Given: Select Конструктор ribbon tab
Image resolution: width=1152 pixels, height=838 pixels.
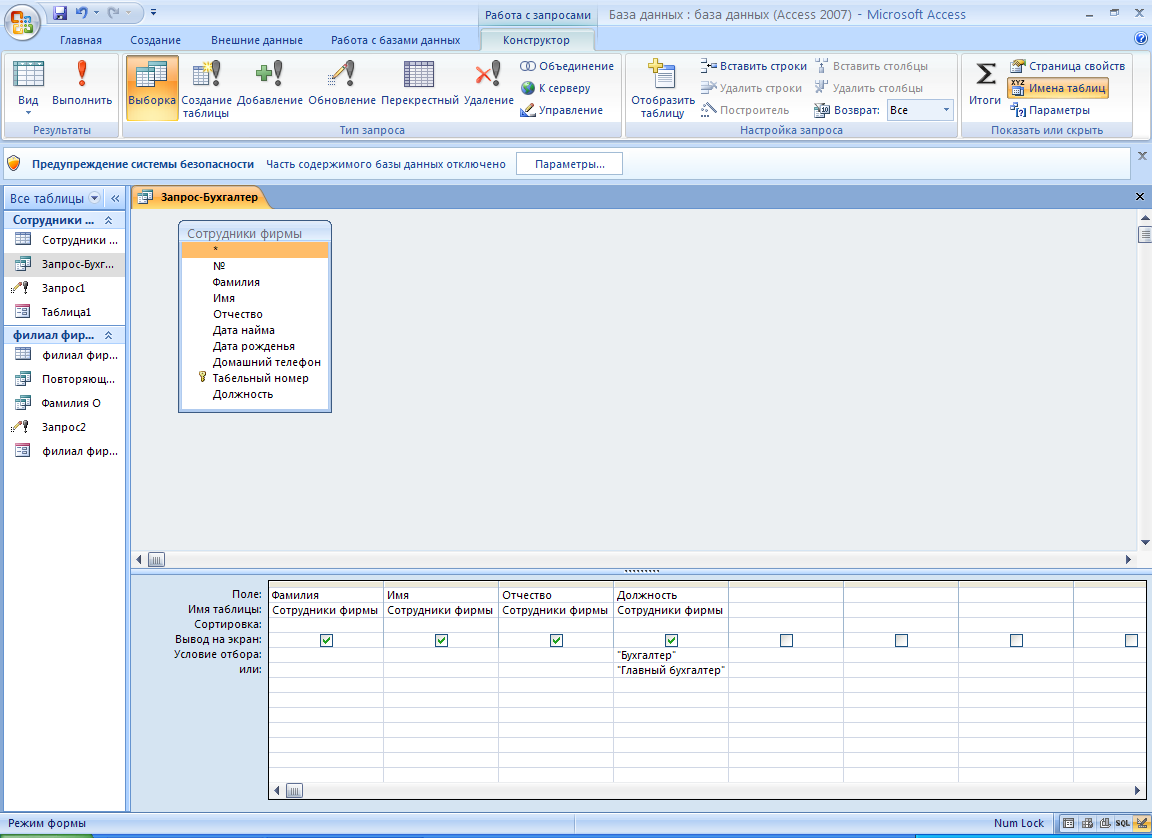Looking at the screenshot, I should (x=536, y=40).
